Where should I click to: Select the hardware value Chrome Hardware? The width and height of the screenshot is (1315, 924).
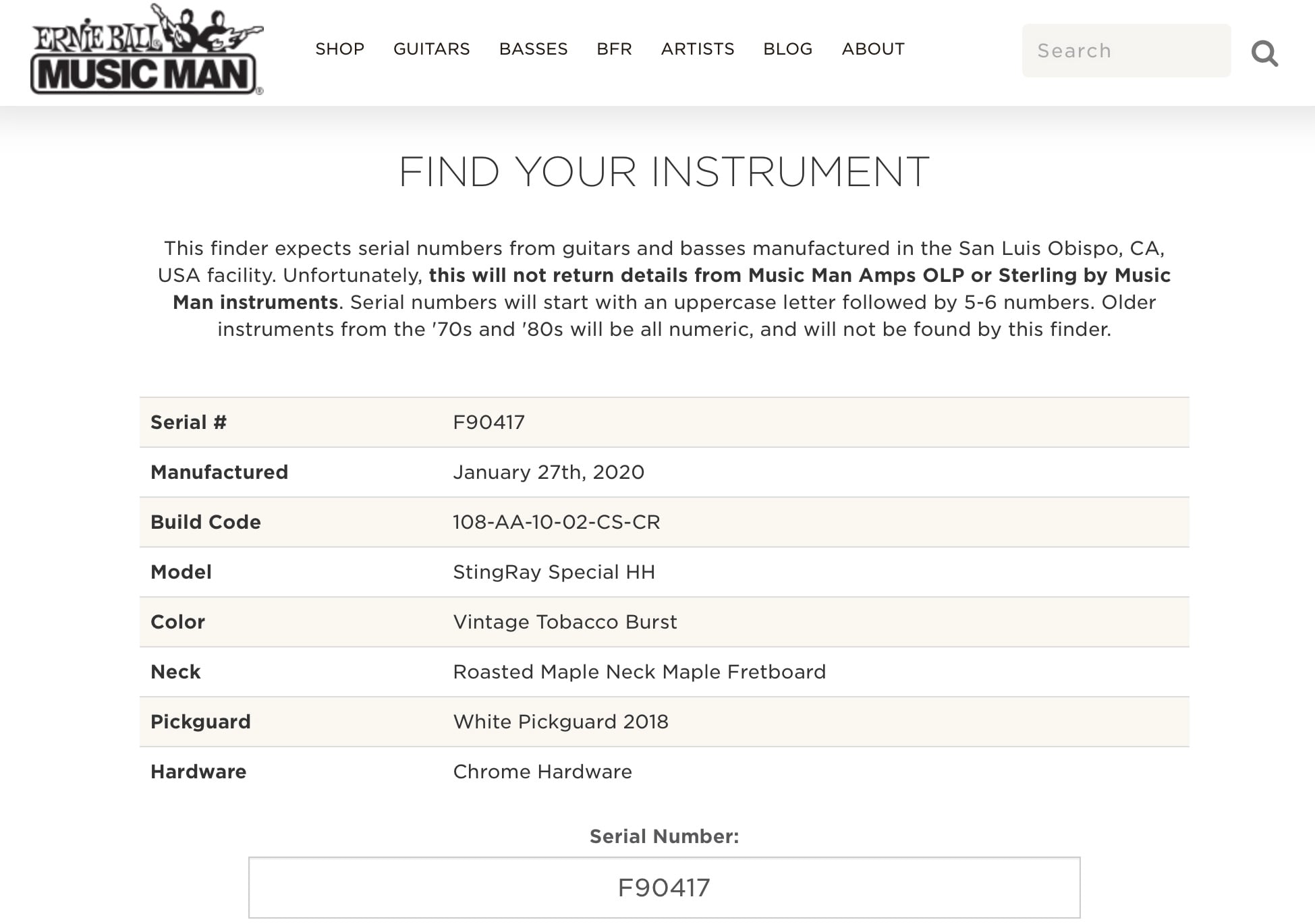(542, 772)
